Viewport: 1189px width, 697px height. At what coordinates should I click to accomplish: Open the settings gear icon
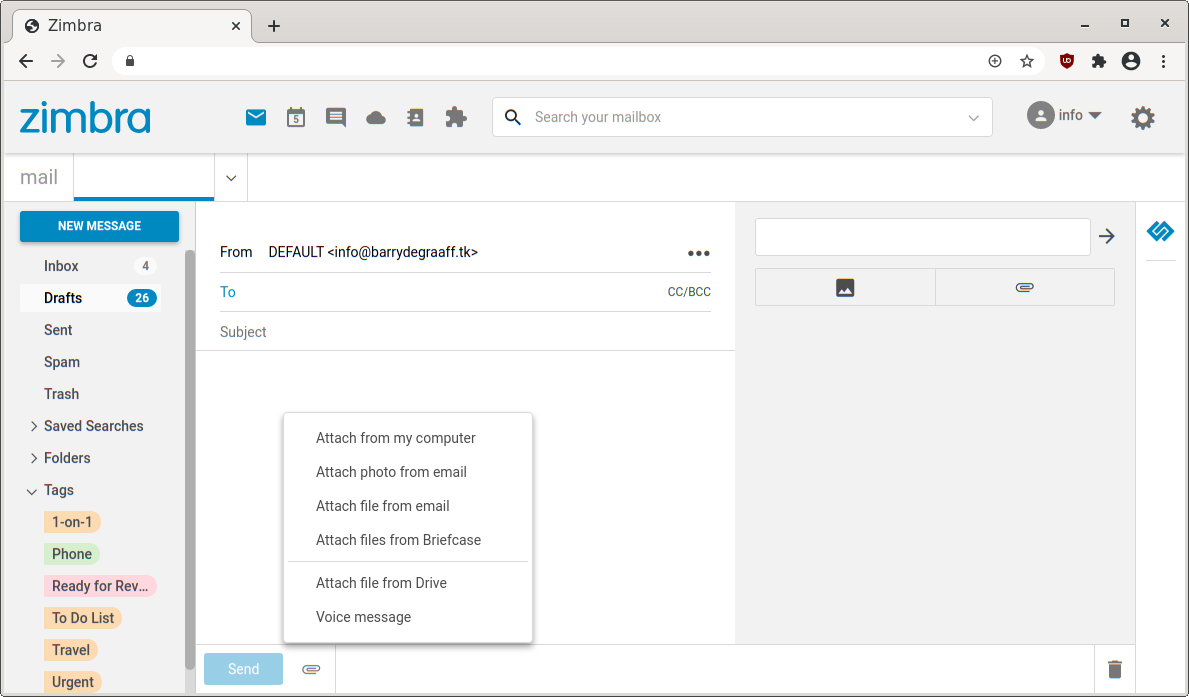point(1143,118)
